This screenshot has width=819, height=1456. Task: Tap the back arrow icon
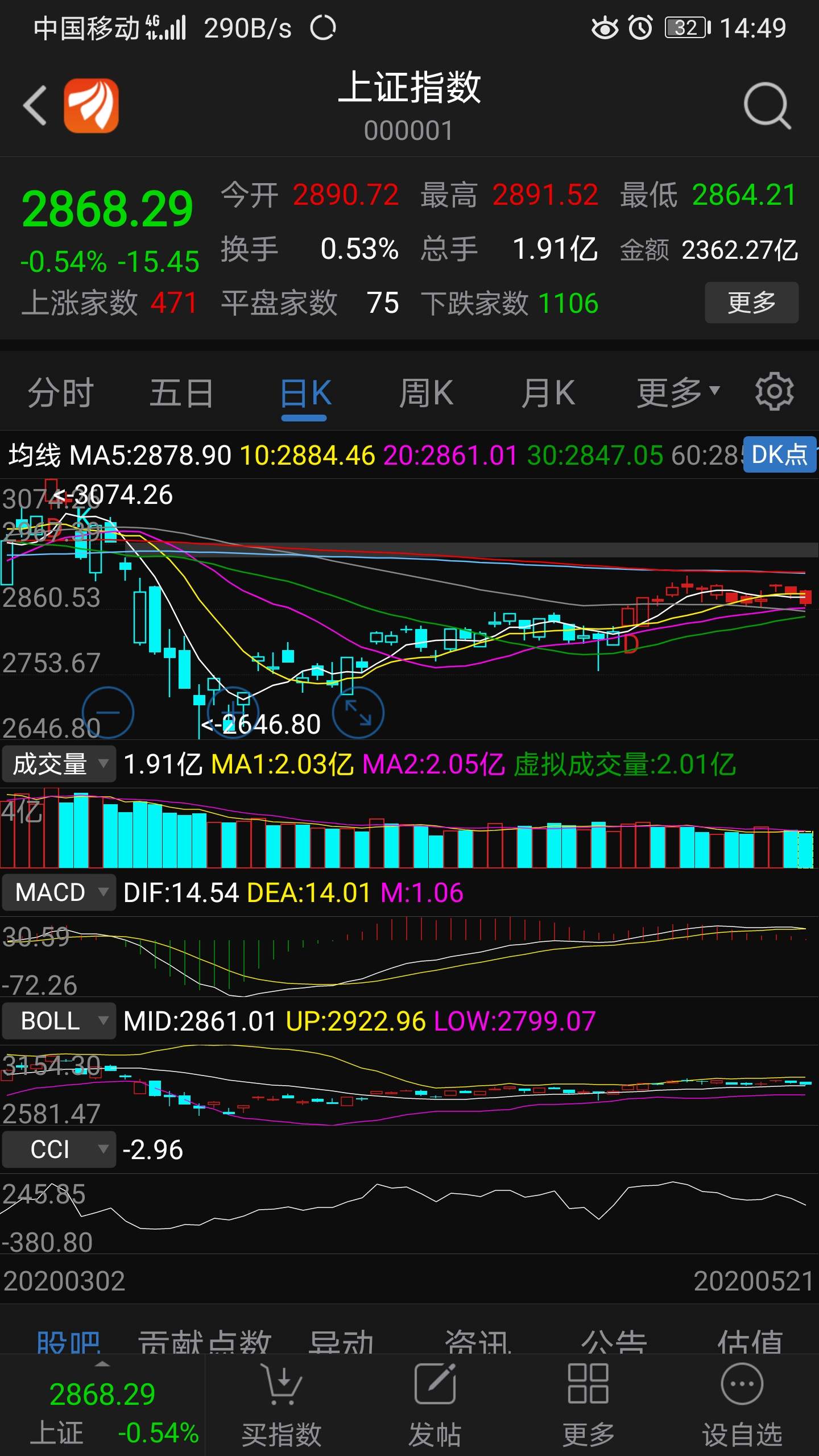click(x=35, y=105)
